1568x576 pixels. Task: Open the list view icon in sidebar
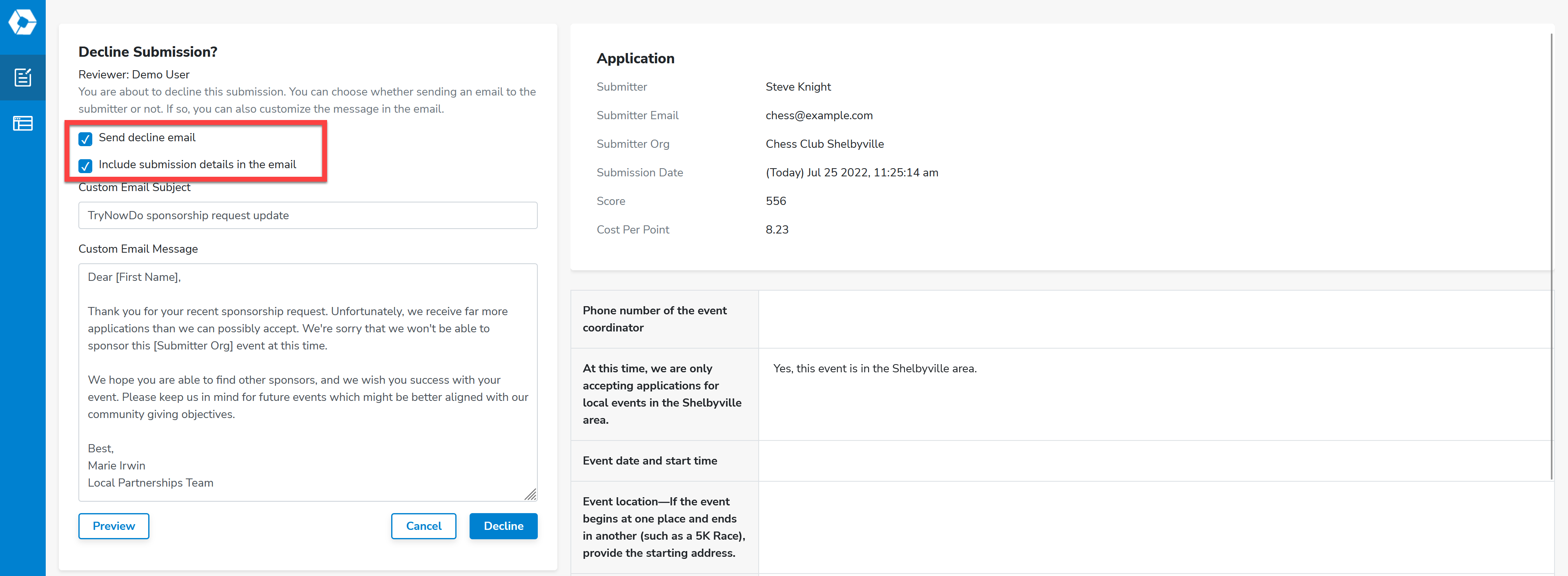coord(22,123)
